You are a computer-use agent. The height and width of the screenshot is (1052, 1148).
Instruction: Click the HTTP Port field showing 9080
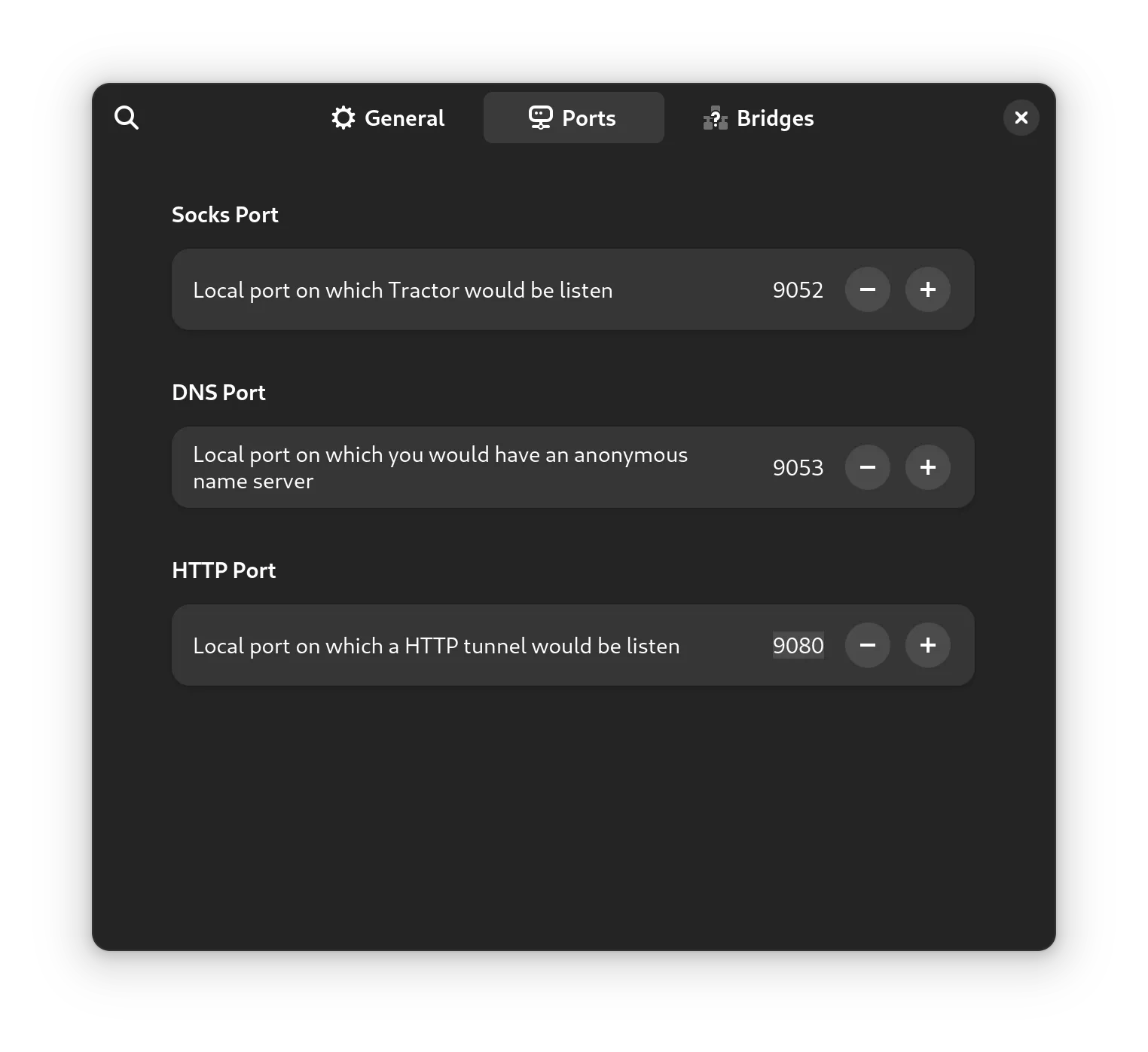[x=798, y=645]
